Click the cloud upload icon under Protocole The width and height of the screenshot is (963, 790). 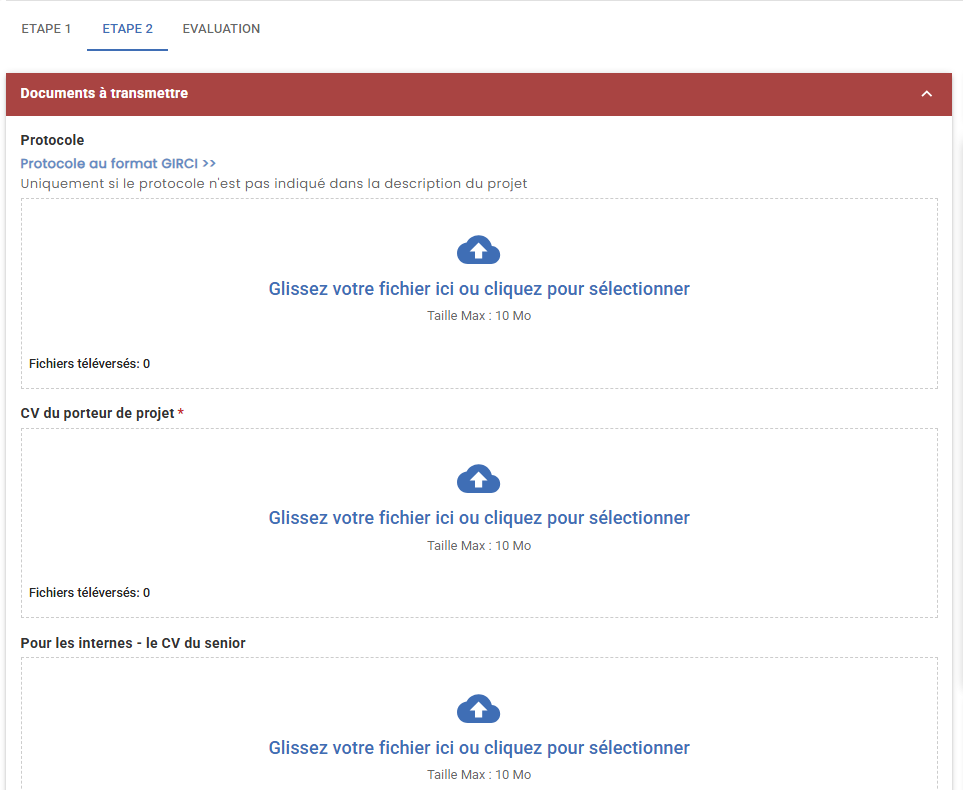coord(478,250)
